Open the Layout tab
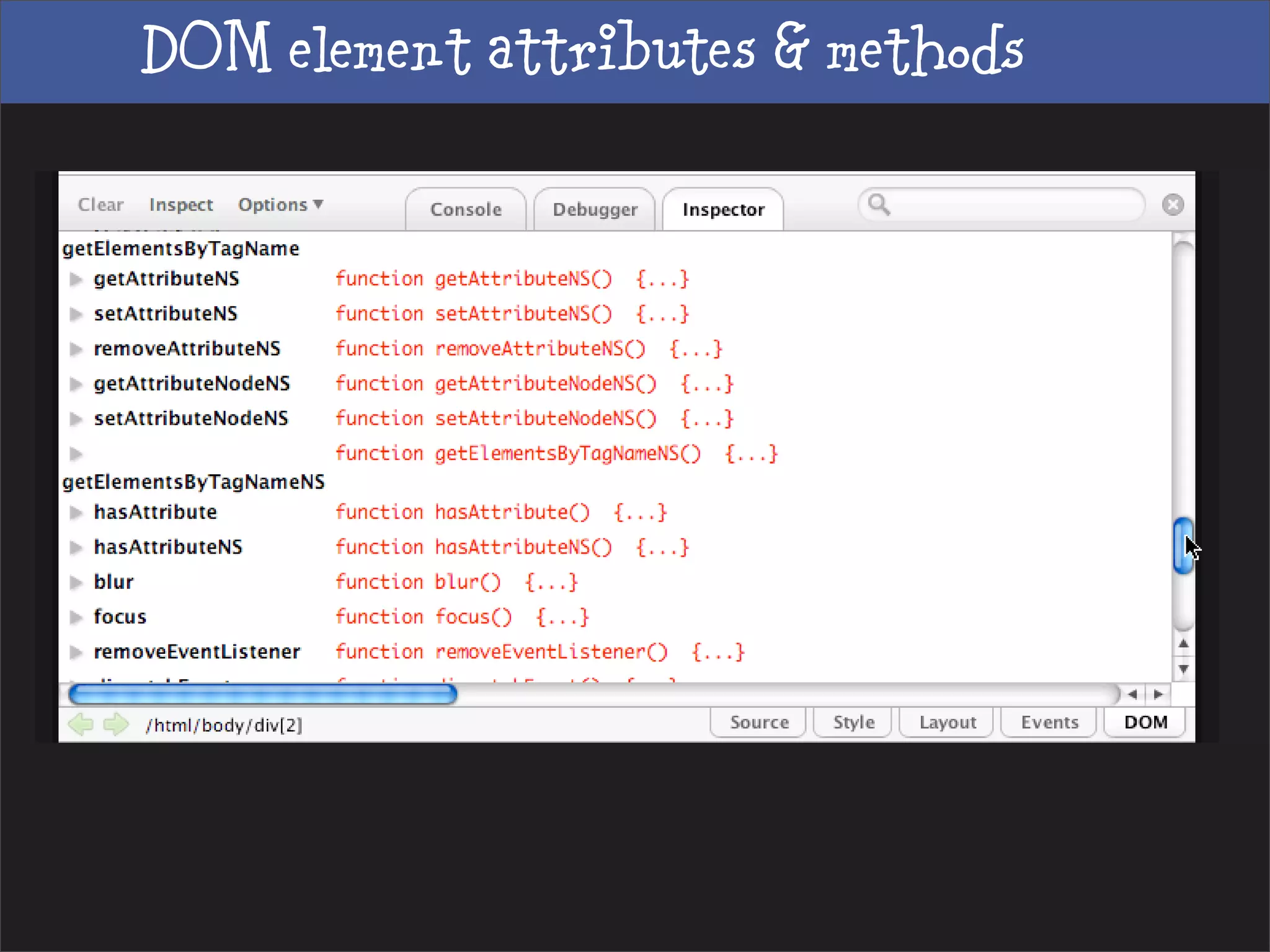Viewport: 1270px width, 952px height. (x=947, y=723)
